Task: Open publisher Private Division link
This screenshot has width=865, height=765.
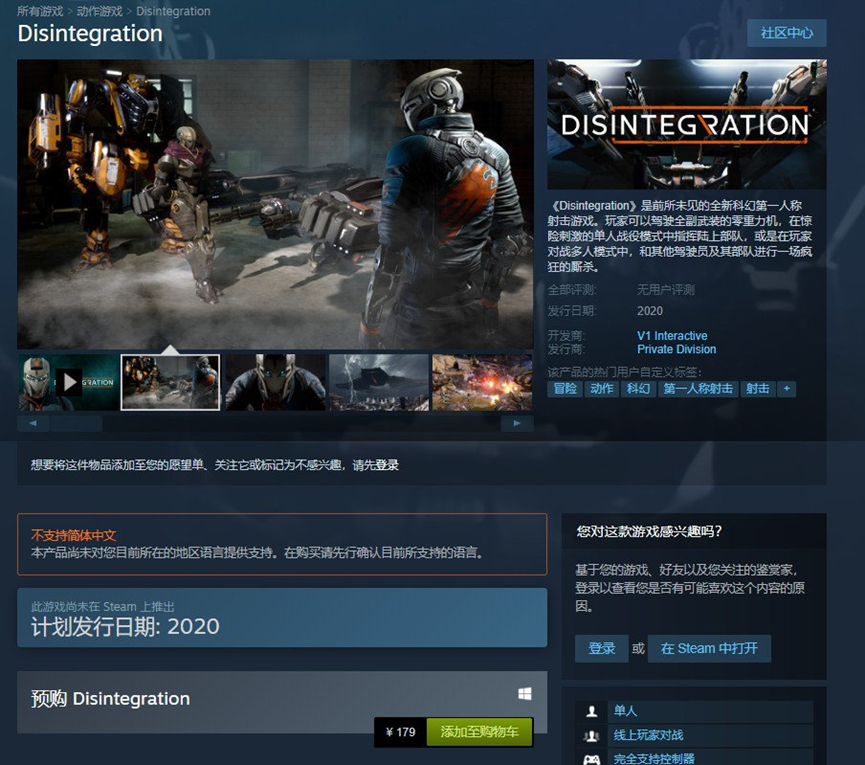Action: point(676,349)
